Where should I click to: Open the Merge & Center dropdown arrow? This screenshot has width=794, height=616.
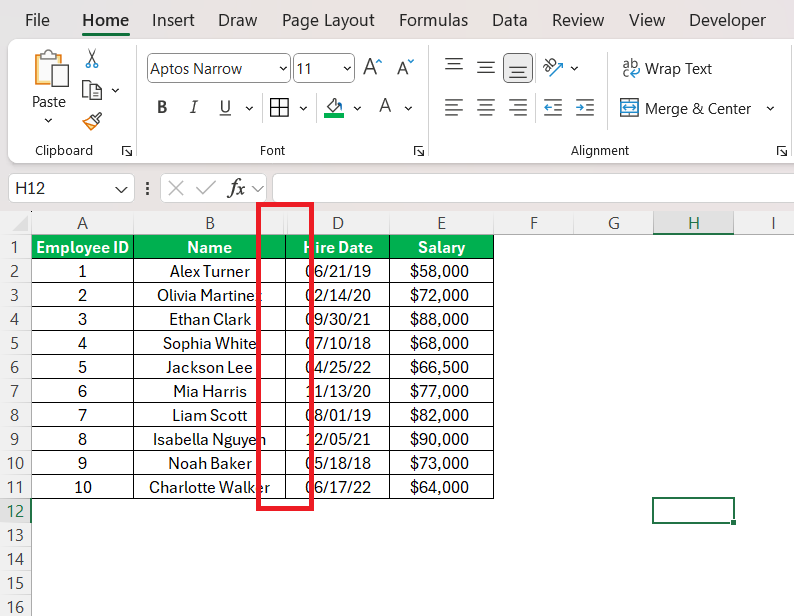click(770, 108)
